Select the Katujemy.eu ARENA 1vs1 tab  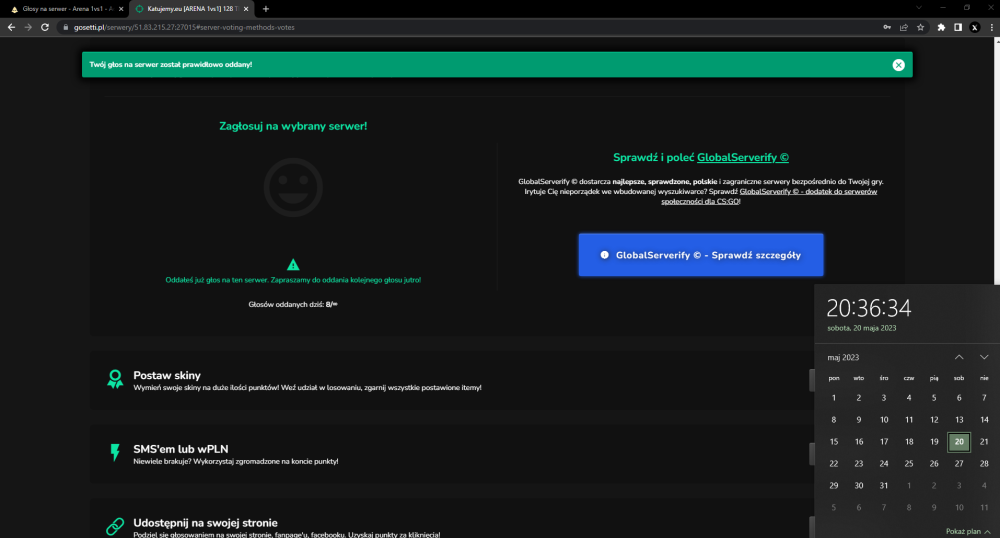click(191, 9)
